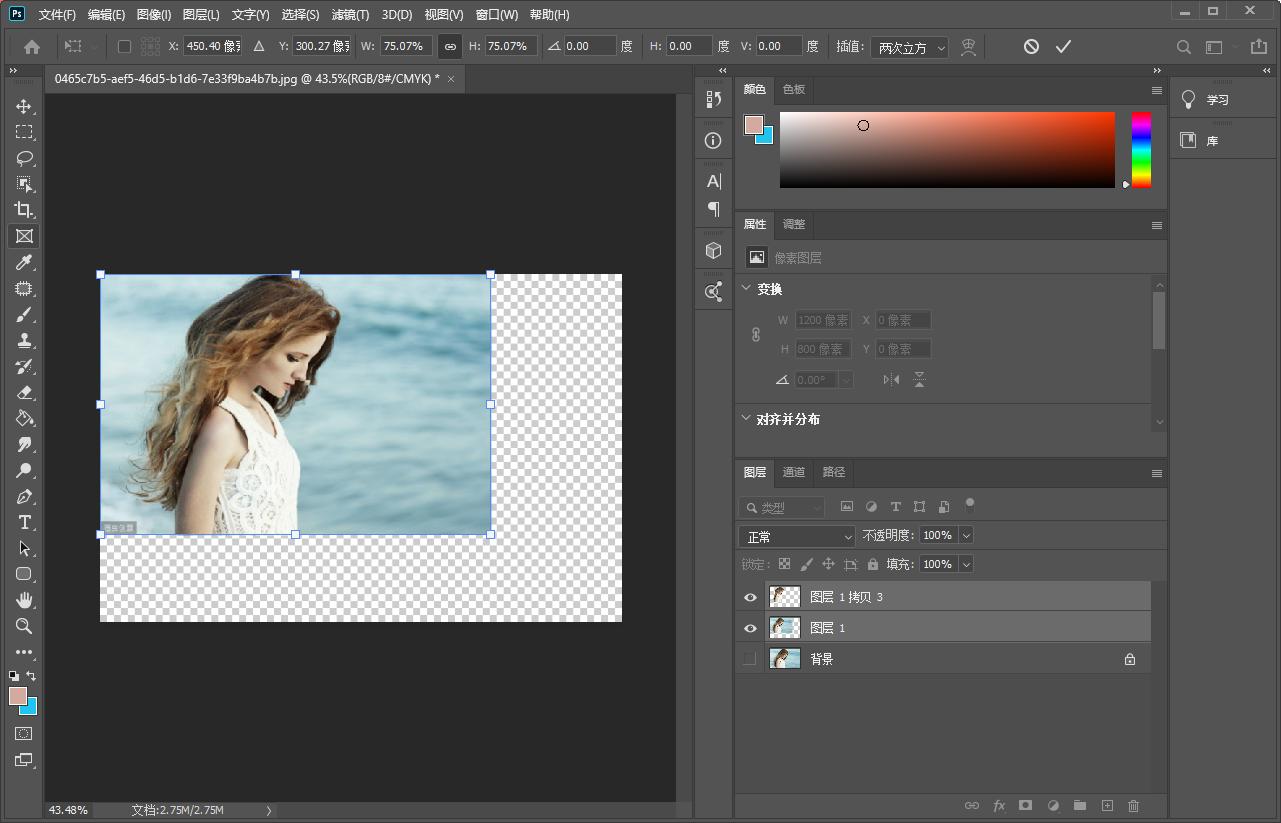Open the 滤镜 menu

[x=348, y=14]
